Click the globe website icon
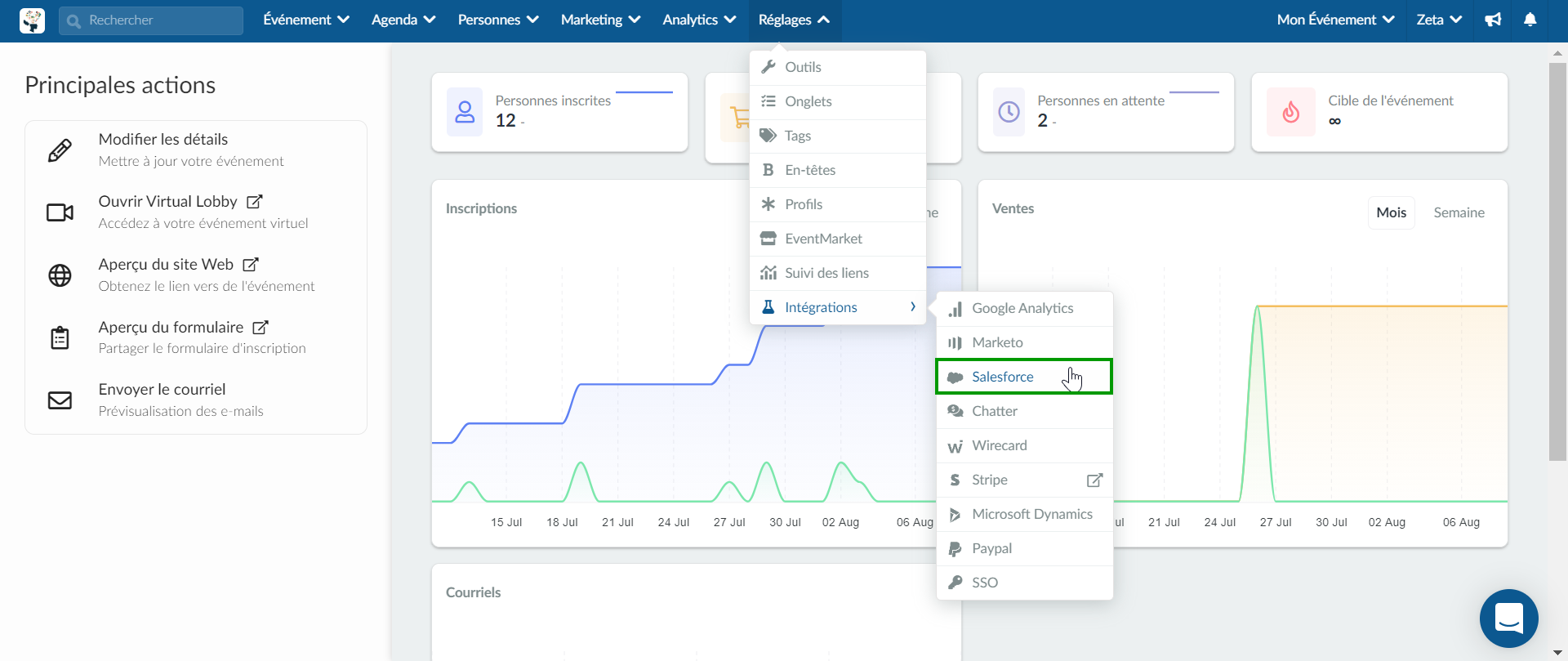The image size is (1568, 661). pos(60,275)
